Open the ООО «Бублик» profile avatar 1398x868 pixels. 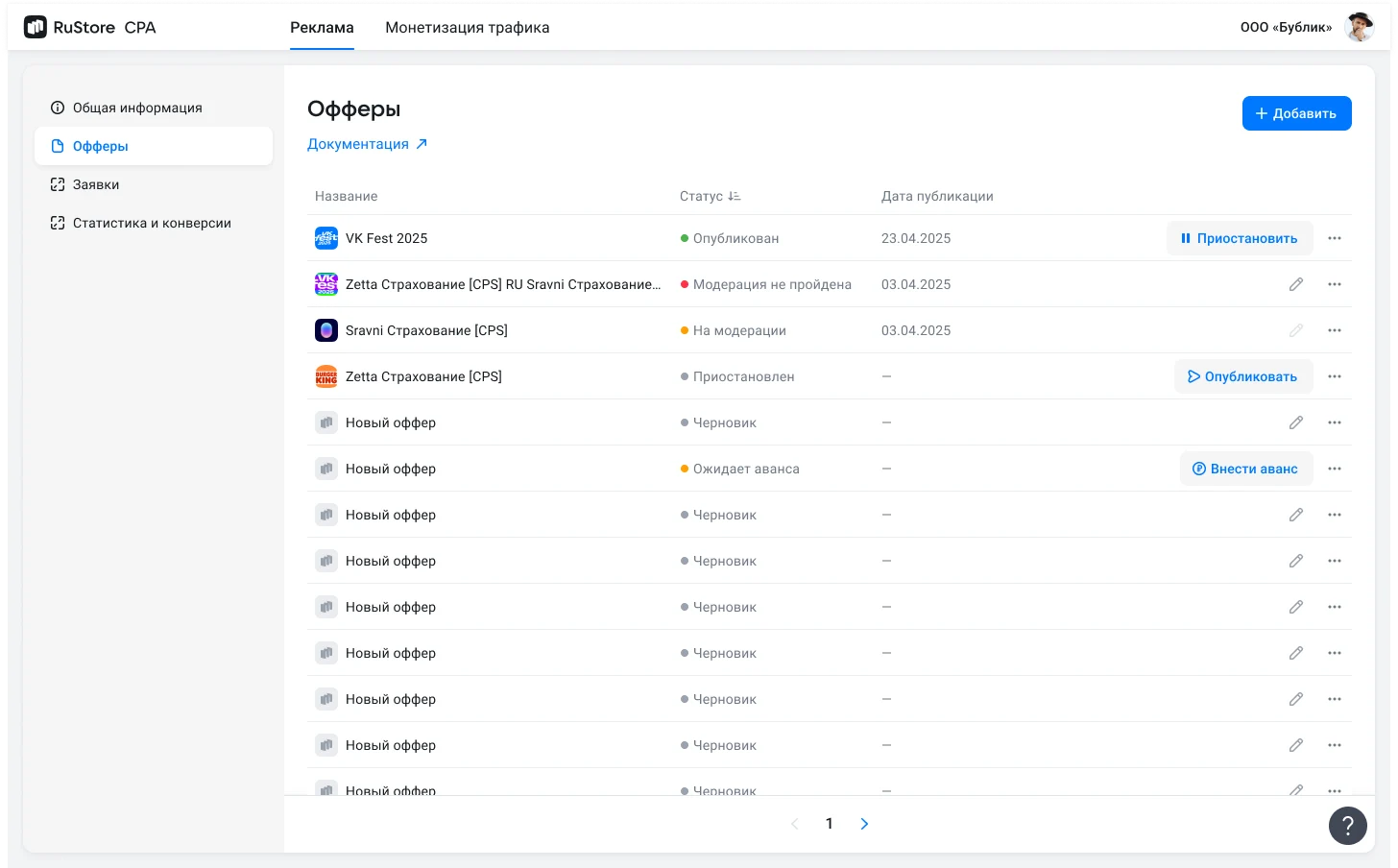(1360, 27)
